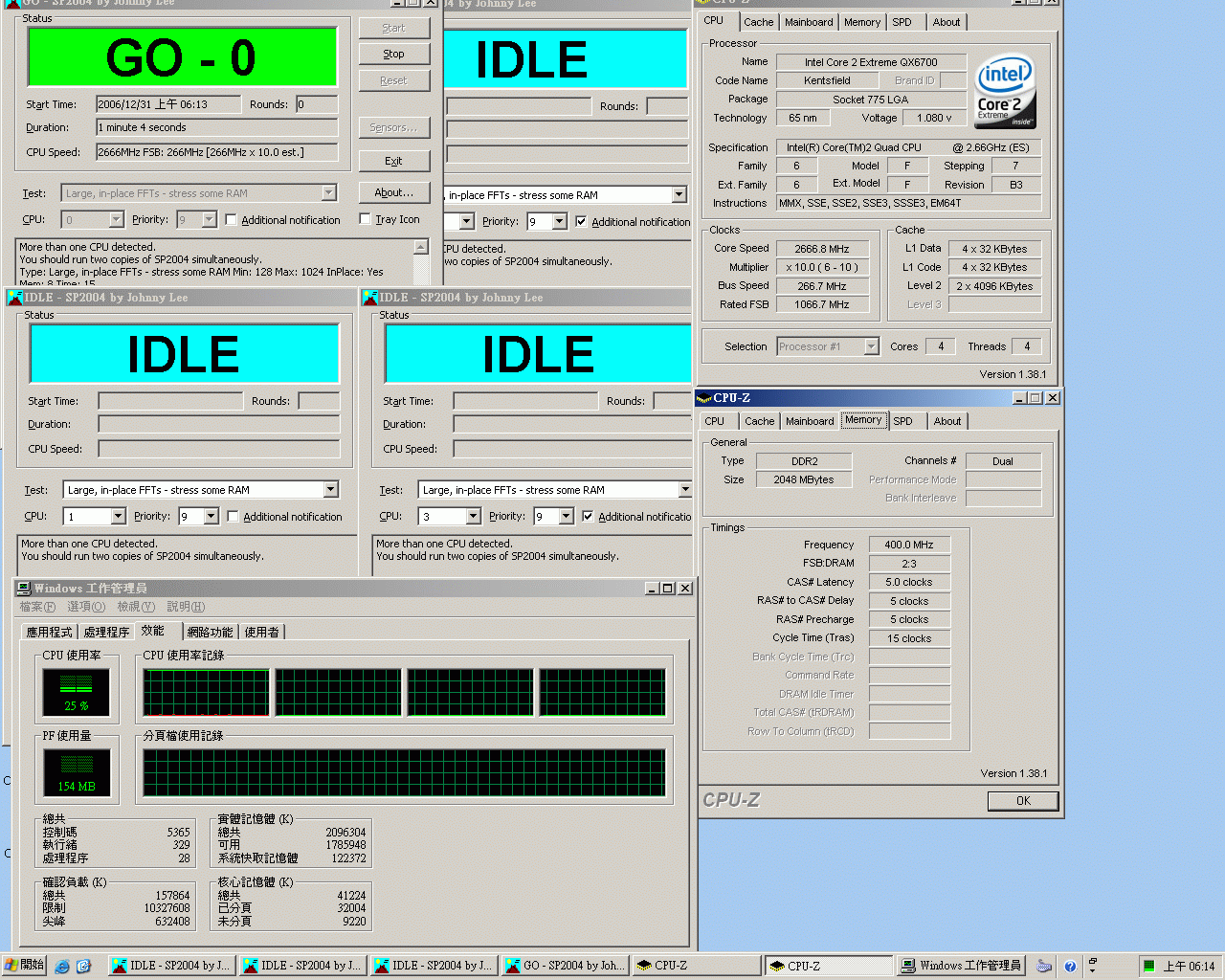The image size is (1225, 980).
Task: Open the 選項(O) menu in Task Manager
Action: click(86, 607)
